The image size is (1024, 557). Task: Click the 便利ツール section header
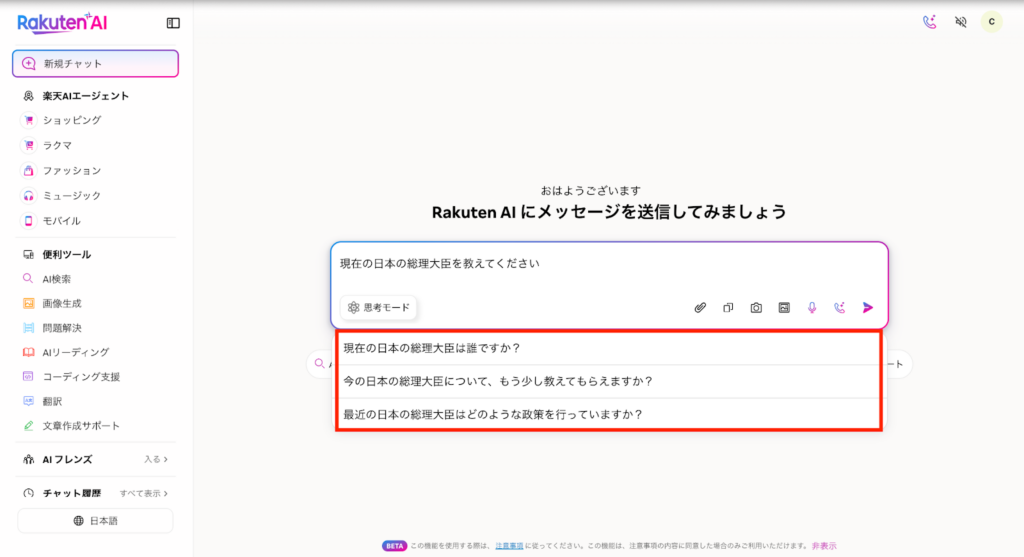point(67,254)
